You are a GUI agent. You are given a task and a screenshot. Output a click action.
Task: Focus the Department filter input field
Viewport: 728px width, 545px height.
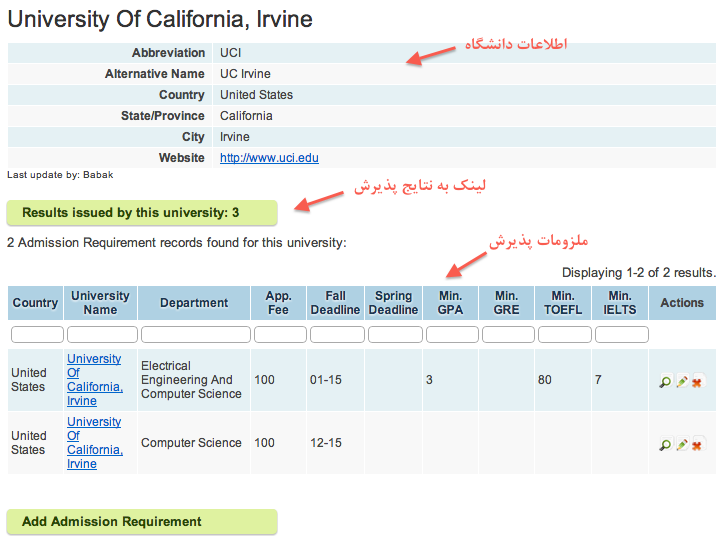click(x=196, y=334)
